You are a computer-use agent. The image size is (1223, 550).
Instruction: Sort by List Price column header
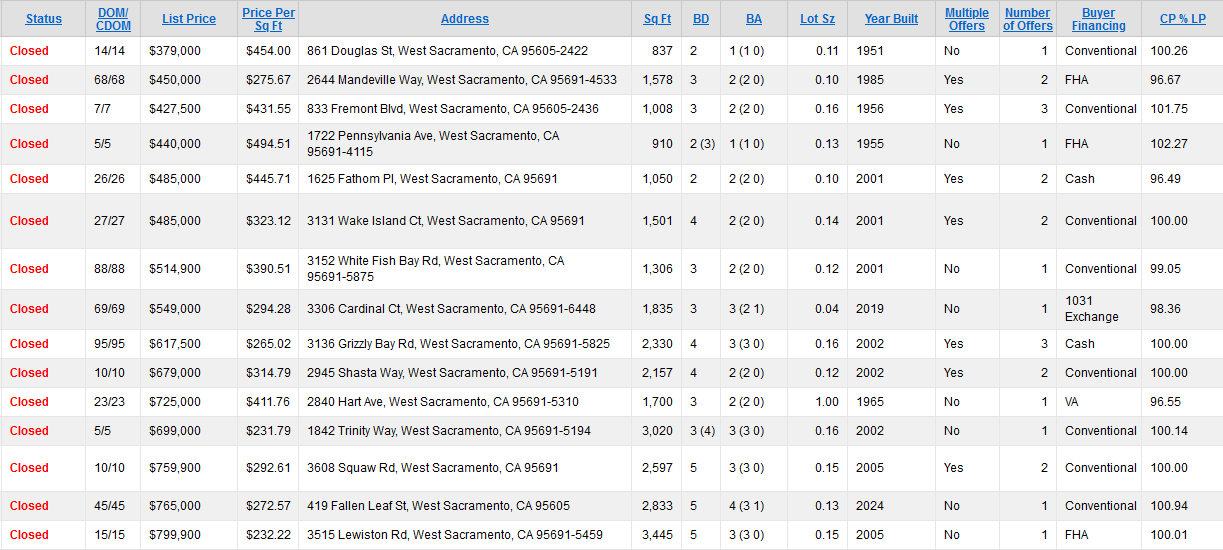[189, 19]
